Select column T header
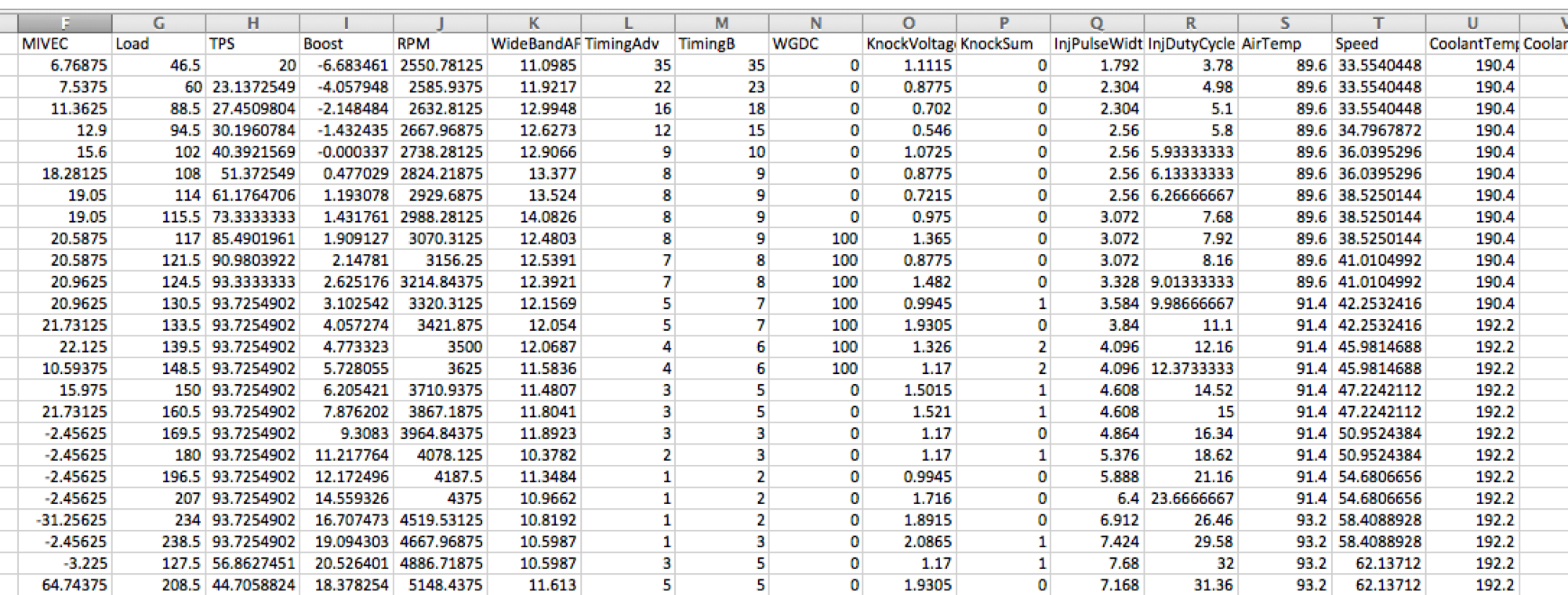 (1378, 24)
